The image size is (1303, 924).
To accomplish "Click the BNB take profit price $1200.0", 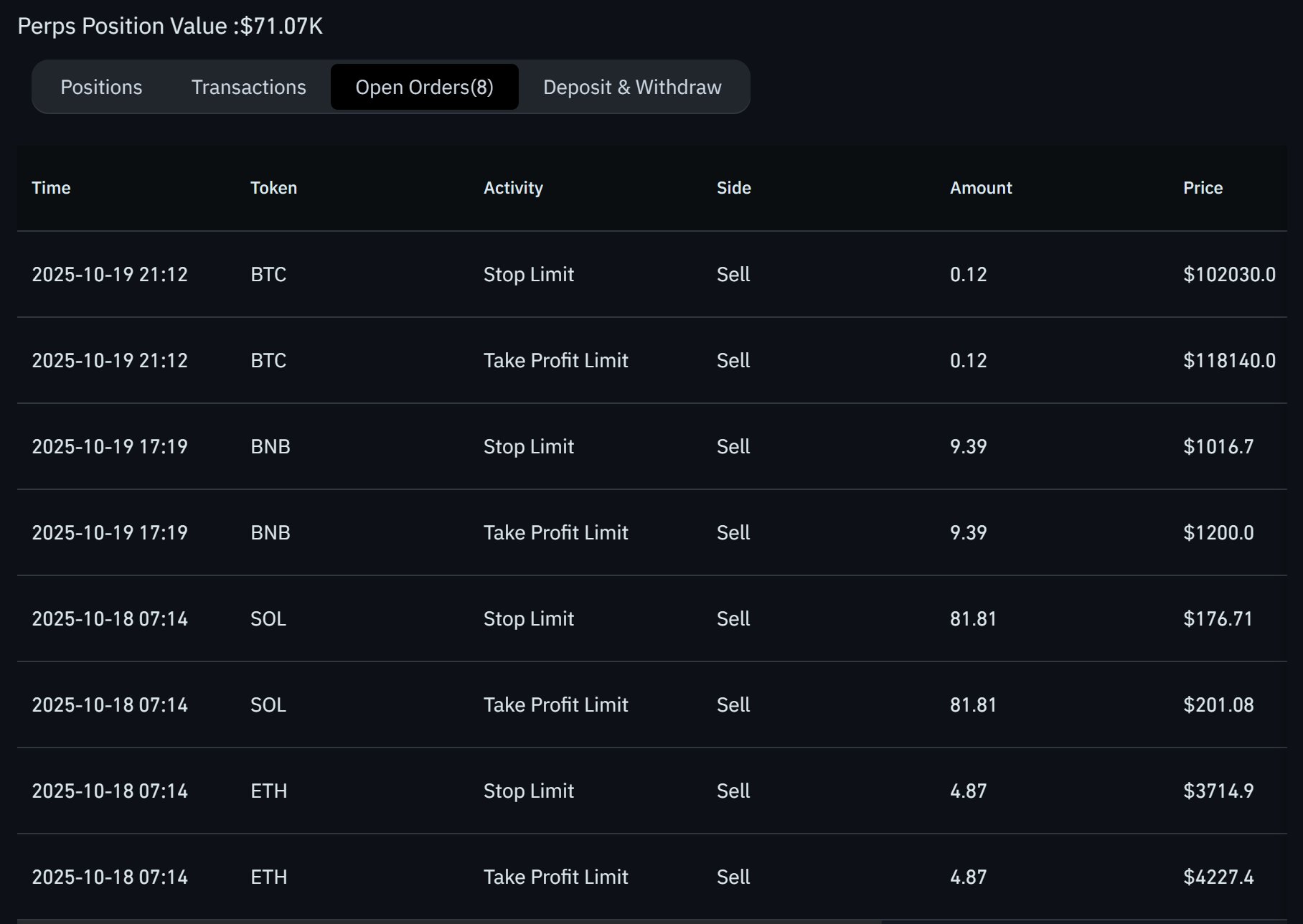I will 1218,533.
